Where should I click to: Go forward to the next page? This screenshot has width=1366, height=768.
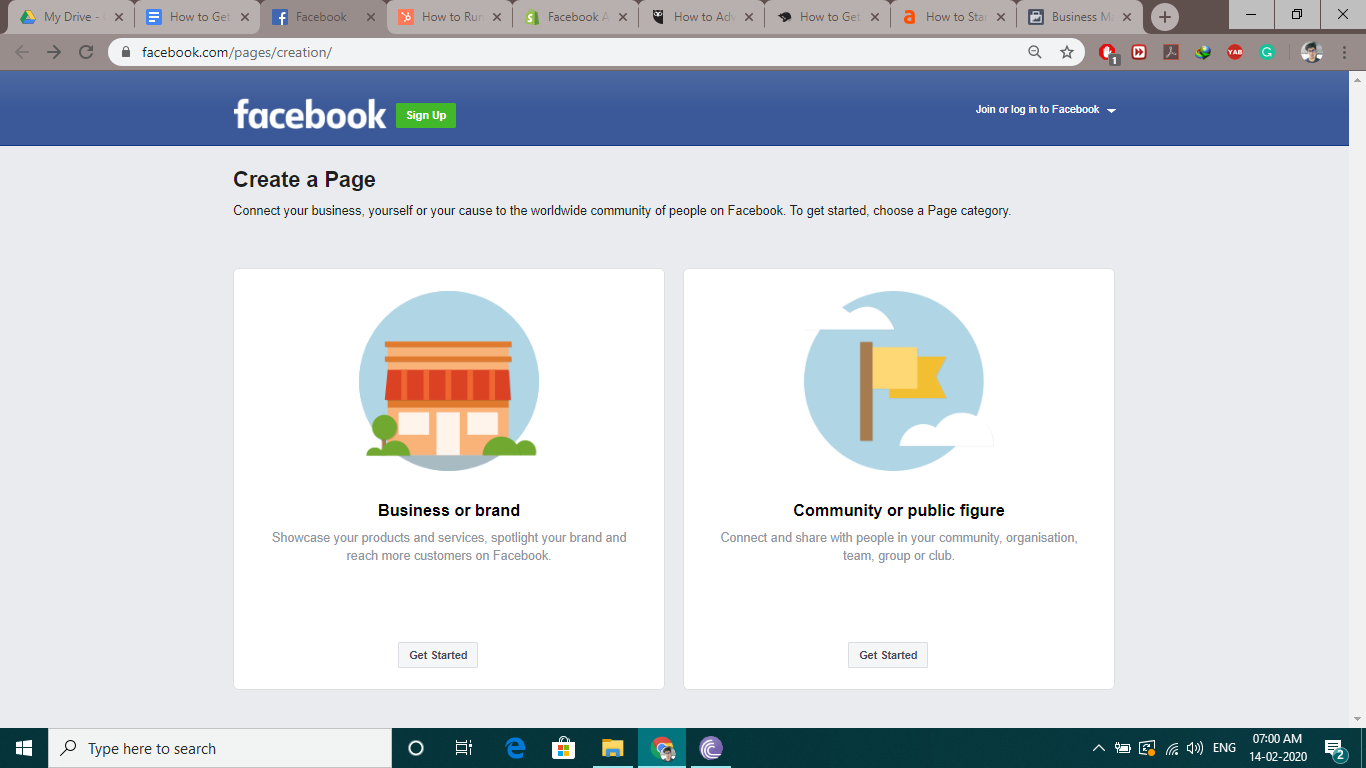tap(54, 52)
